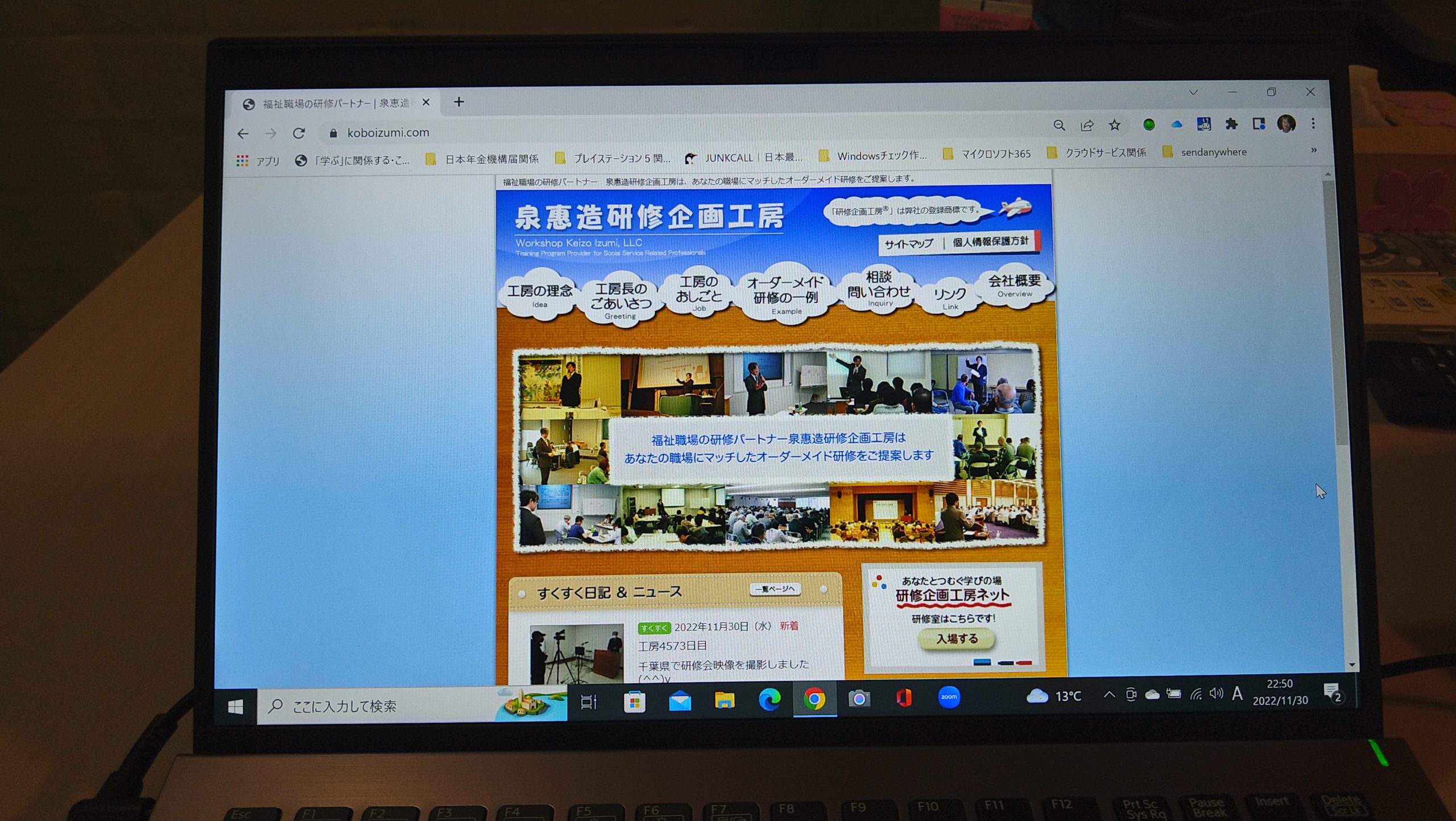This screenshot has width=1456, height=821.
Task: Open the クラウドサービス関係 bookmark folder
Action: click(1097, 153)
